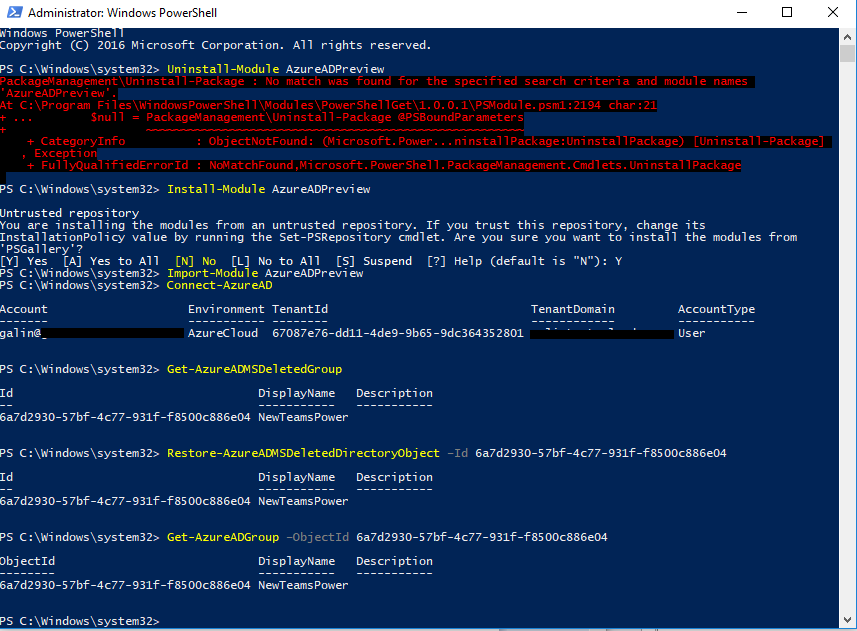Click the 'Copyright (C) 2016 Microsoft Corporation' line
Image resolution: width=857 pixels, height=631 pixels.
[x=216, y=45]
